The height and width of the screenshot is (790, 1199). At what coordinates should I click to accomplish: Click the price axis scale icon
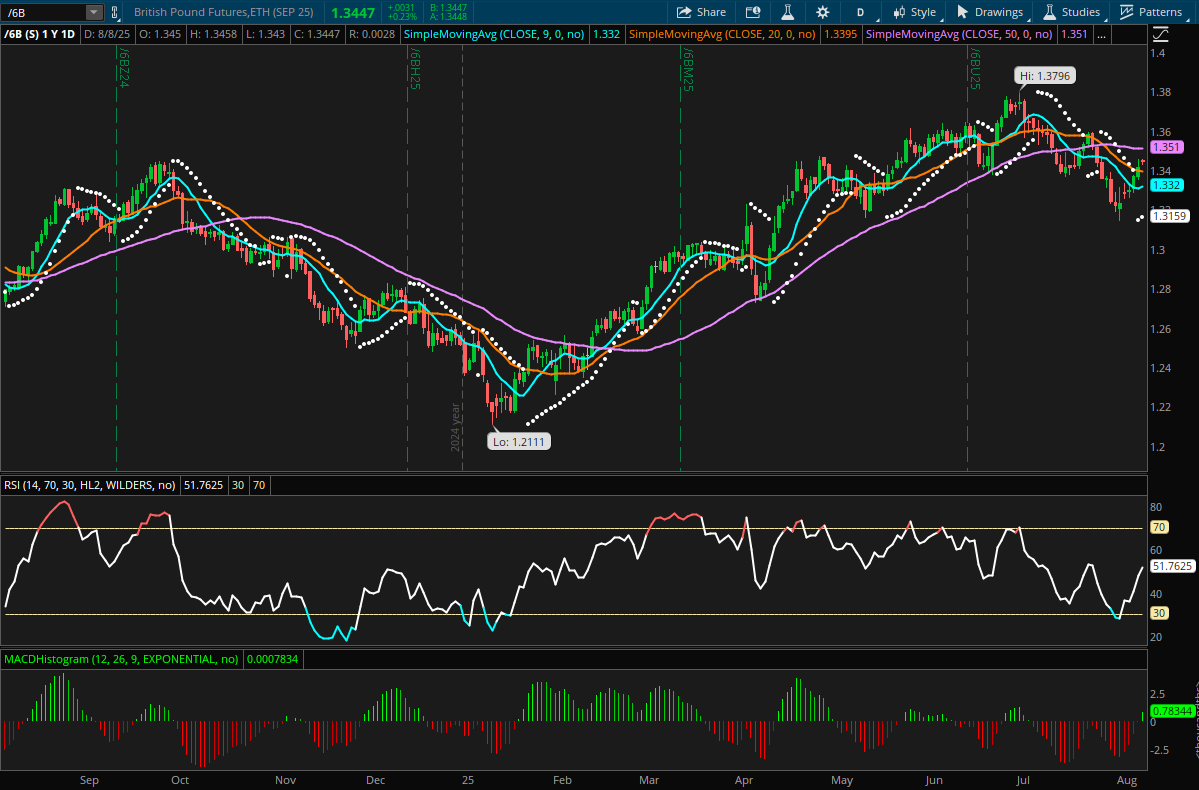click(x=1161, y=34)
